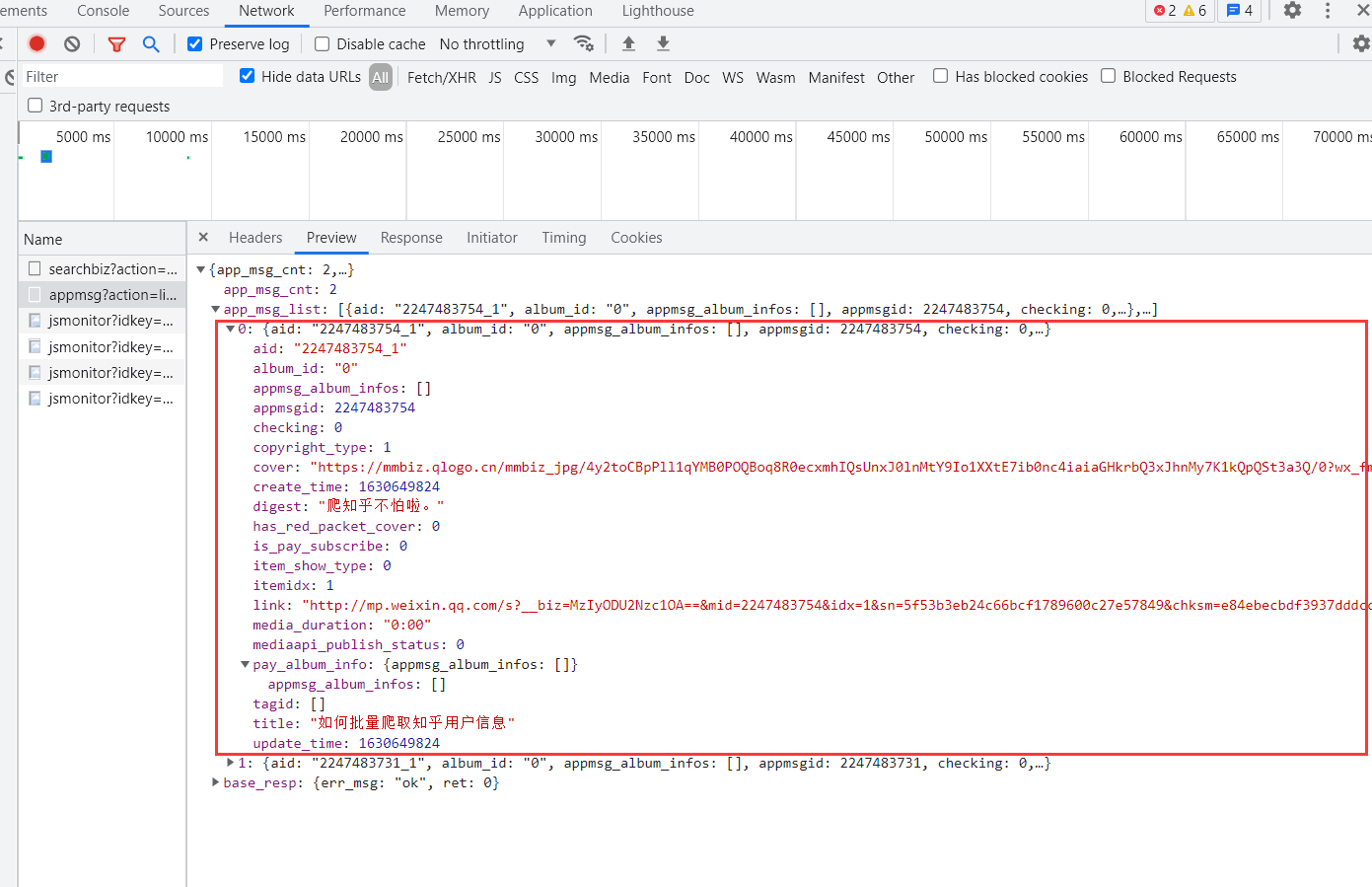Open the Application tab
The height and width of the screenshot is (887, 1372).
(555, 11)
